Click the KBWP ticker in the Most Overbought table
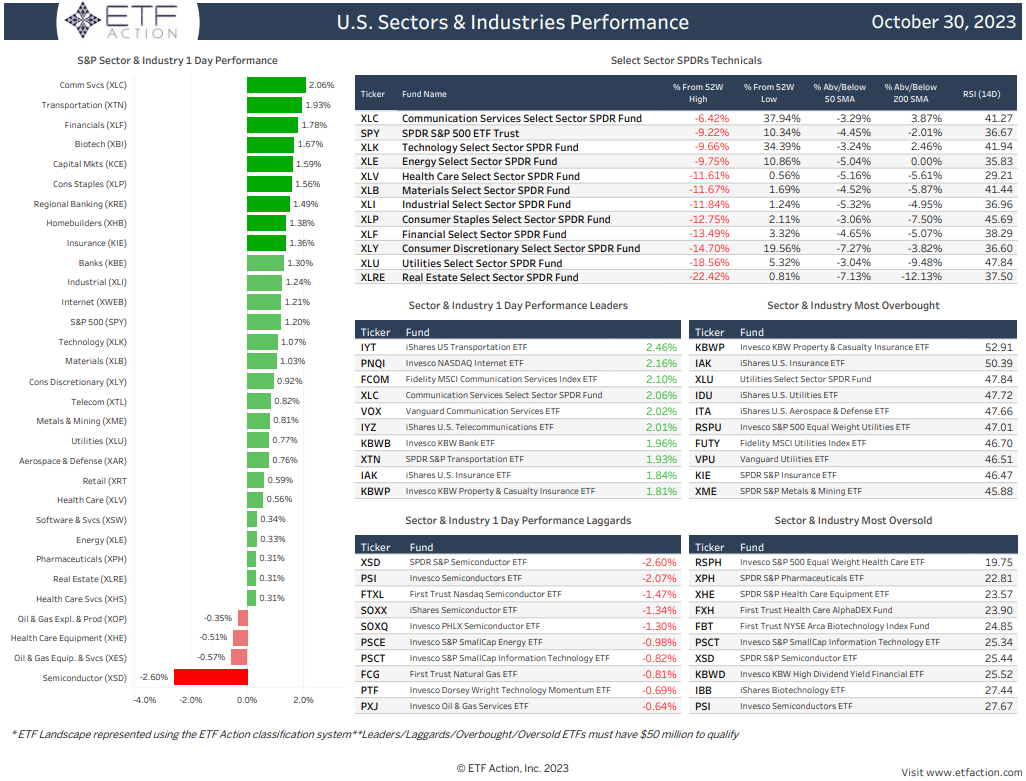Image resolution: width=1026 pixels, height=781 pixels. [710, 347]
